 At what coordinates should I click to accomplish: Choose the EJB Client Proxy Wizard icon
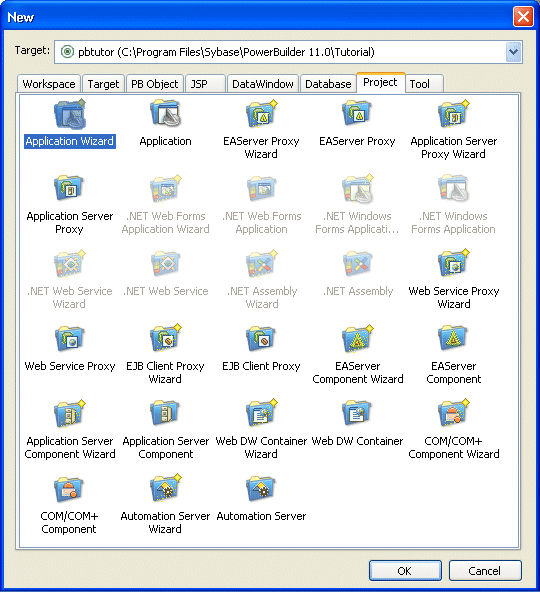pyautogui.click(x=165, y=338)
